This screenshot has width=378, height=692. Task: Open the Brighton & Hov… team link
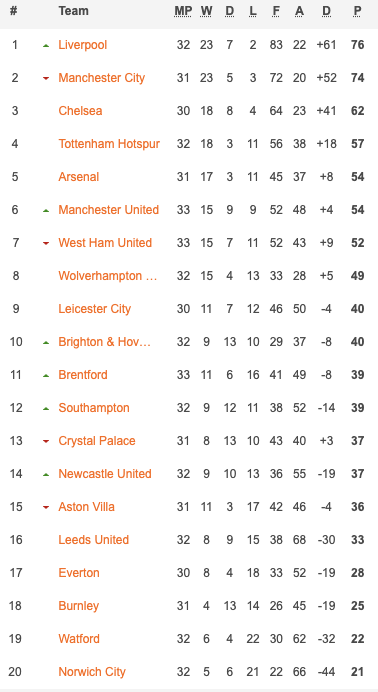click(105, 342)
